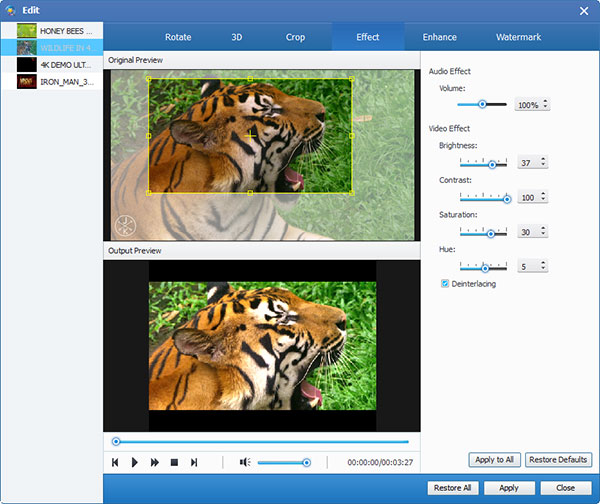The height and width of the screenshot is (504, 600).
Task: Mute audio with the speaker icon
Action: pyautogui.click(x=244, y=462)
